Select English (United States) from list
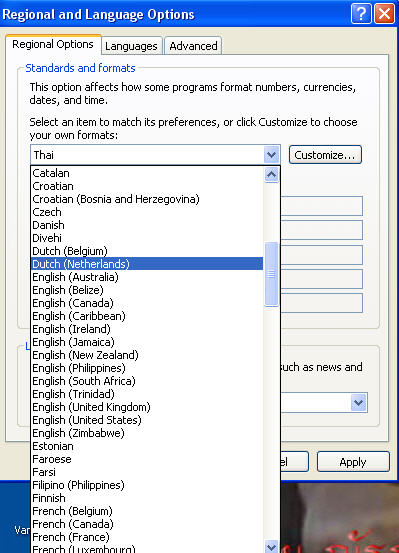399x553 pixels. [87, 420]
